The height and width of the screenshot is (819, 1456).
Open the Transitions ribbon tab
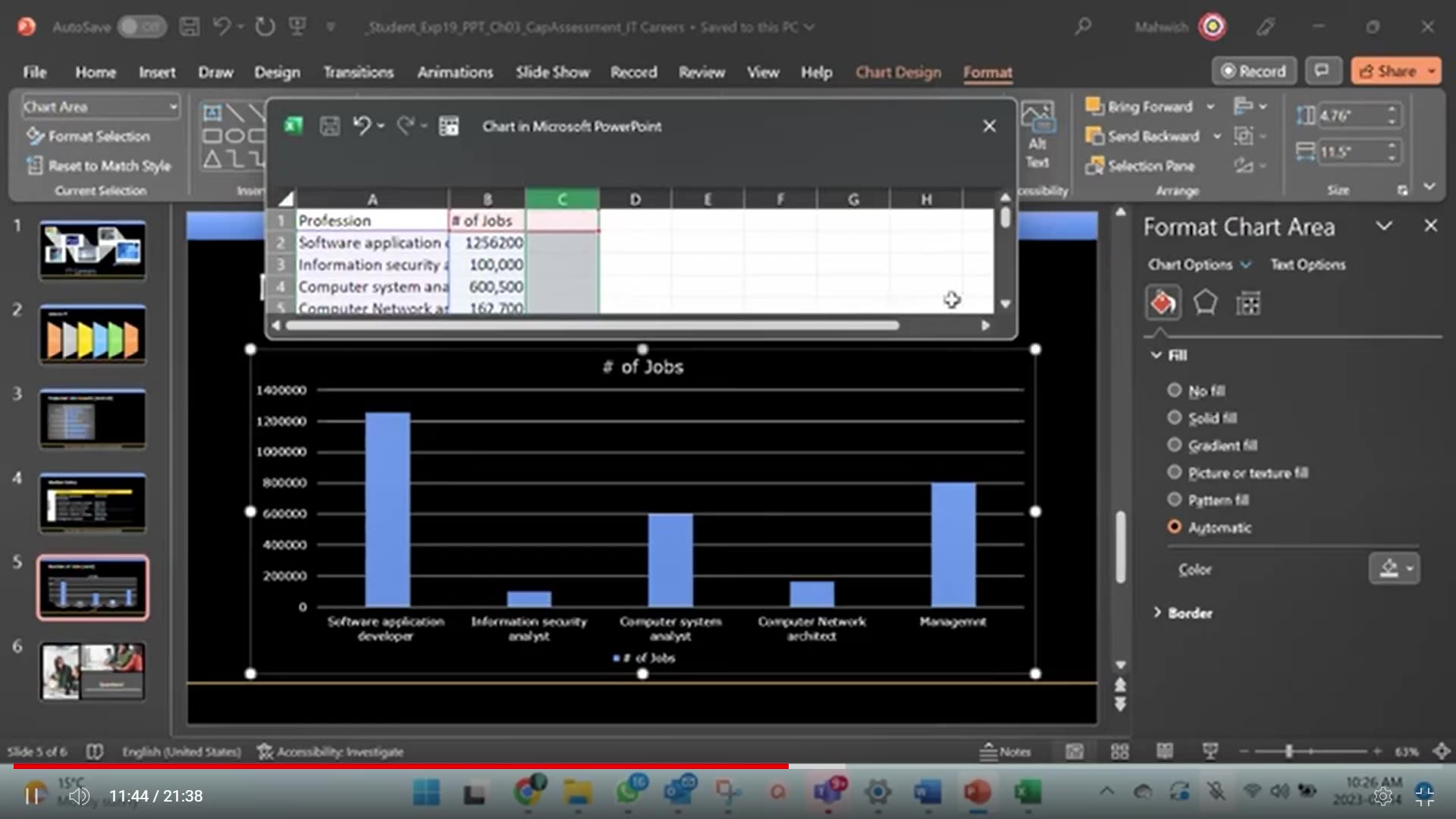358,72
